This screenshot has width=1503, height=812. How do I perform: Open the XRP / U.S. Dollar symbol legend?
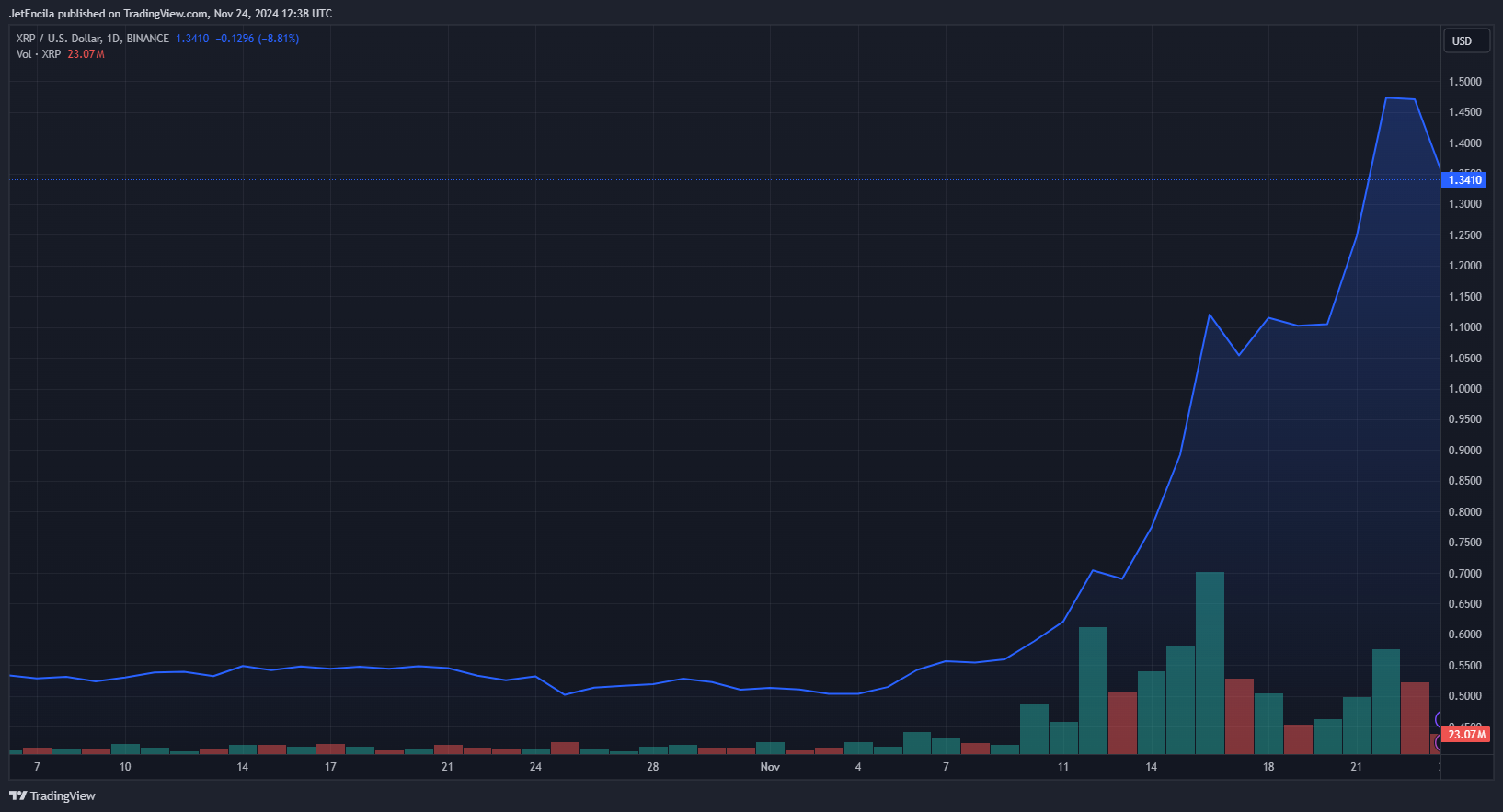[92, 39]
